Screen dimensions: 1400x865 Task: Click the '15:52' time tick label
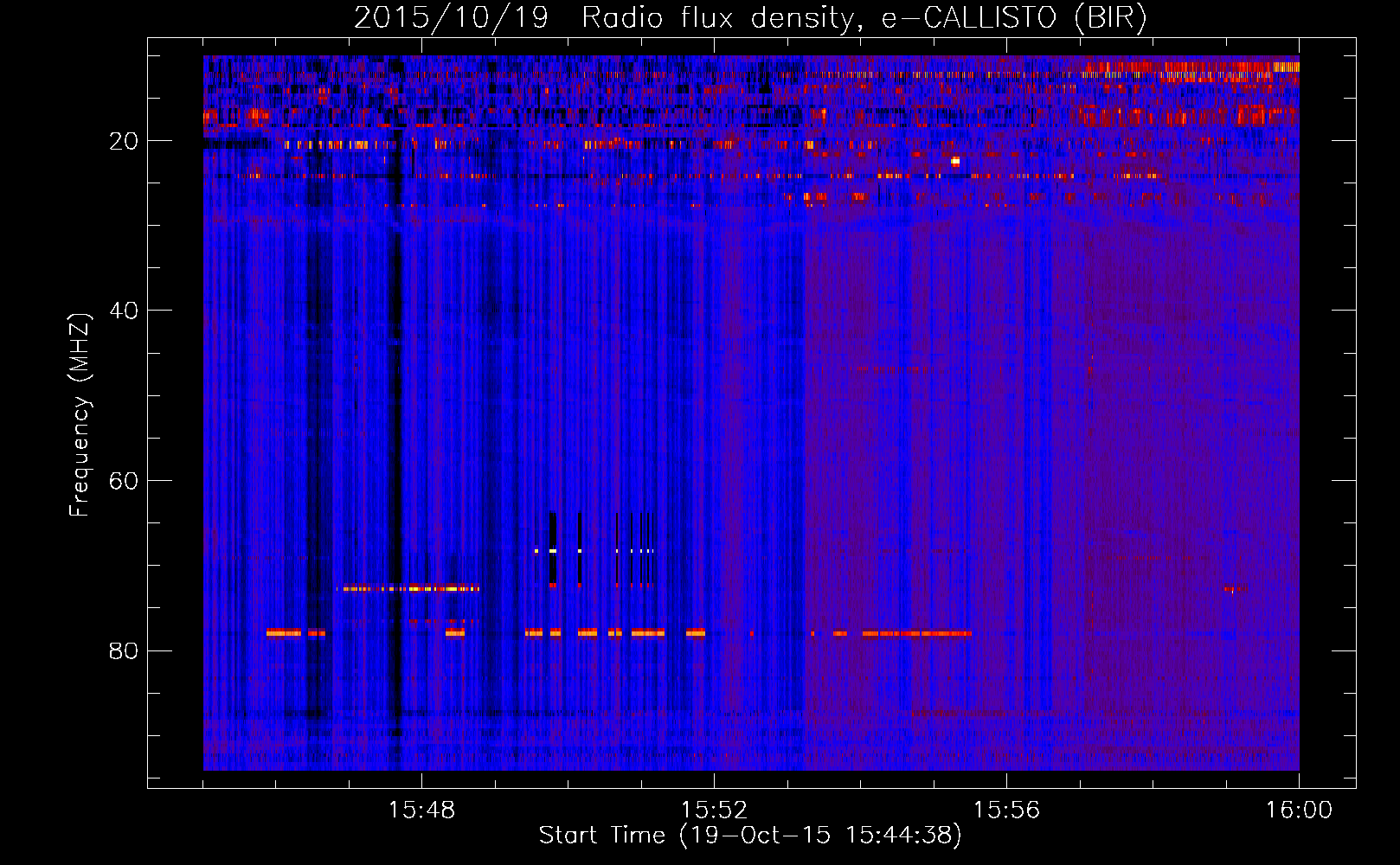714,811
